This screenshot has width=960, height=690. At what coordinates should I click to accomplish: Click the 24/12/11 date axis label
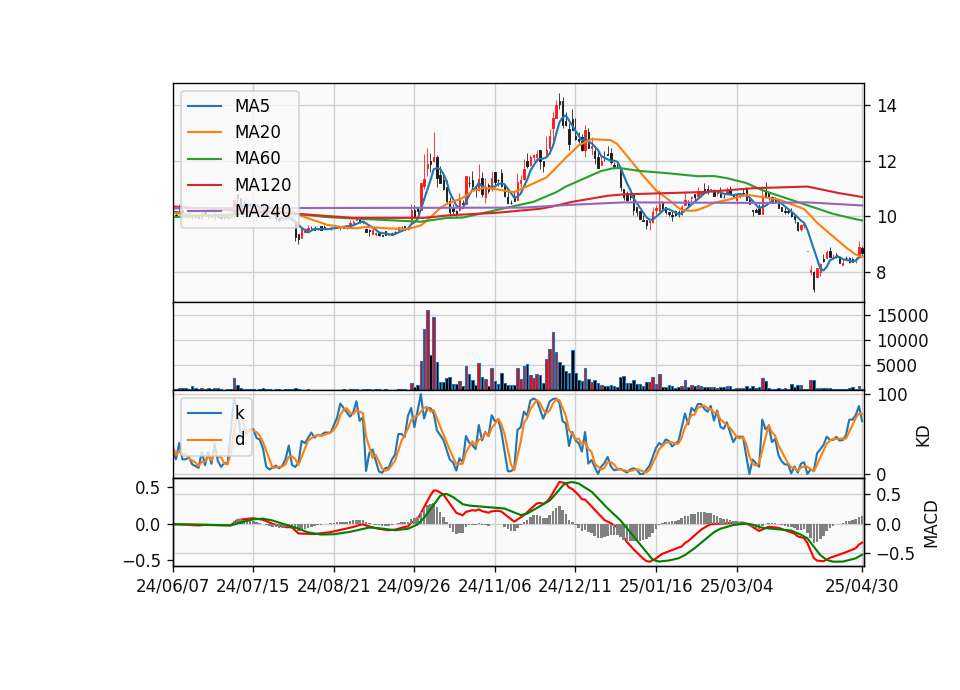[574, 586]
